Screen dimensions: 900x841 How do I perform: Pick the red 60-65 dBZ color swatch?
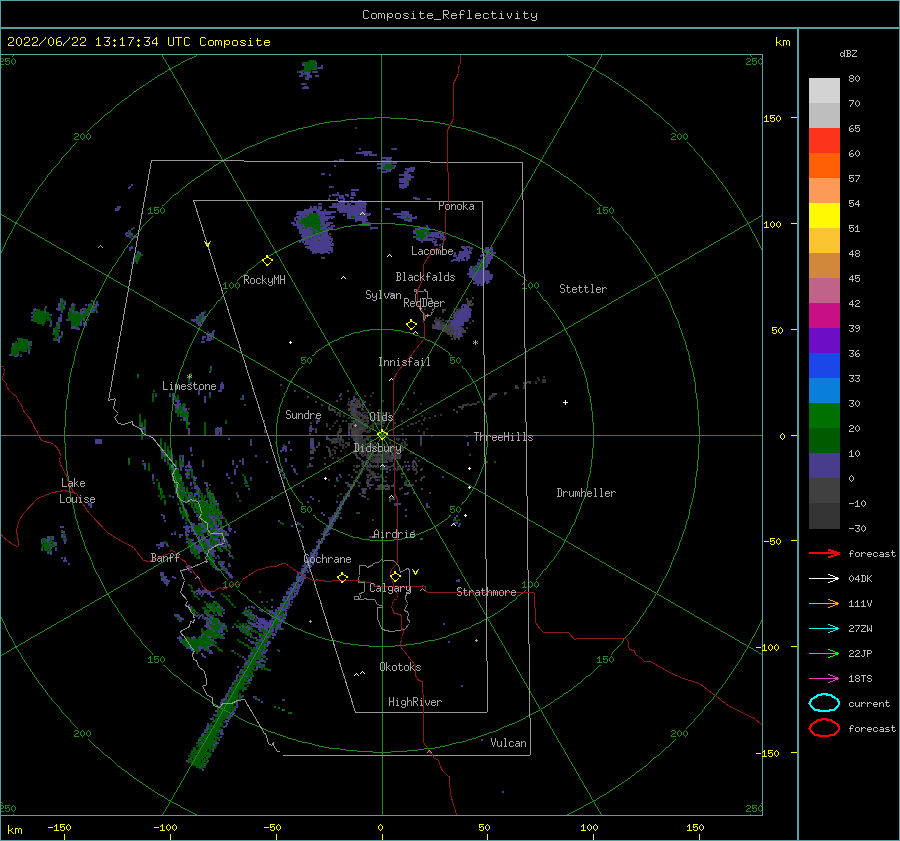point(824,141)
